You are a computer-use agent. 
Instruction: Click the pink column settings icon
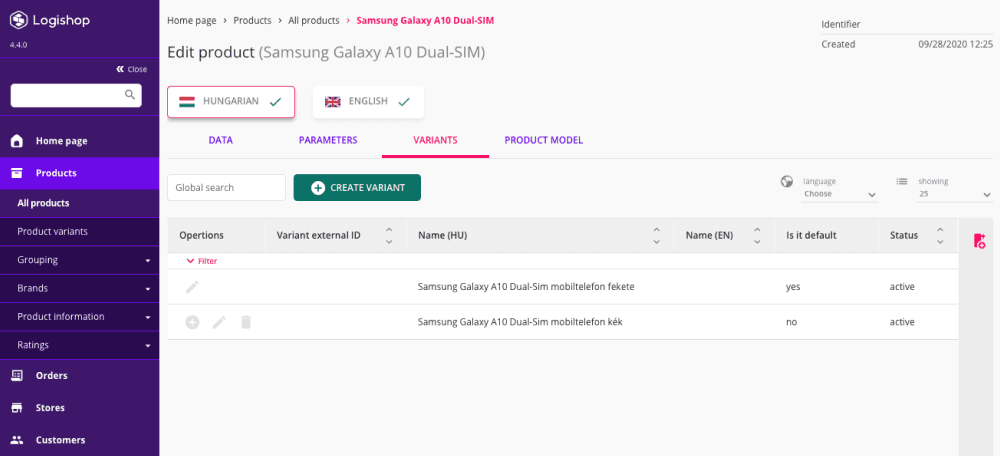(x=980, y=240)
